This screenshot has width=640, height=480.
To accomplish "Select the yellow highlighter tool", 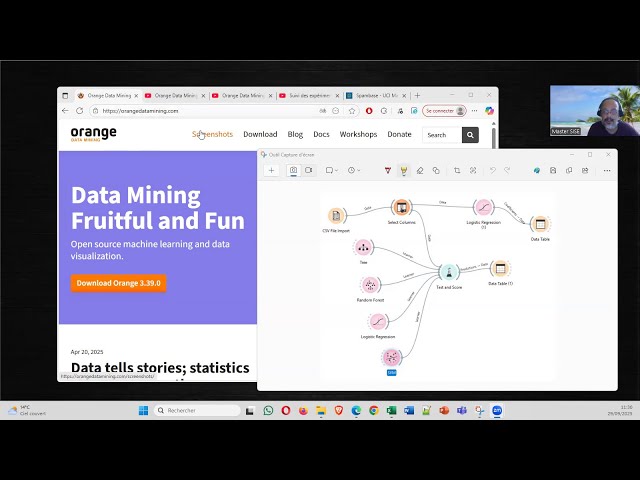I will (x=404, y=170).
